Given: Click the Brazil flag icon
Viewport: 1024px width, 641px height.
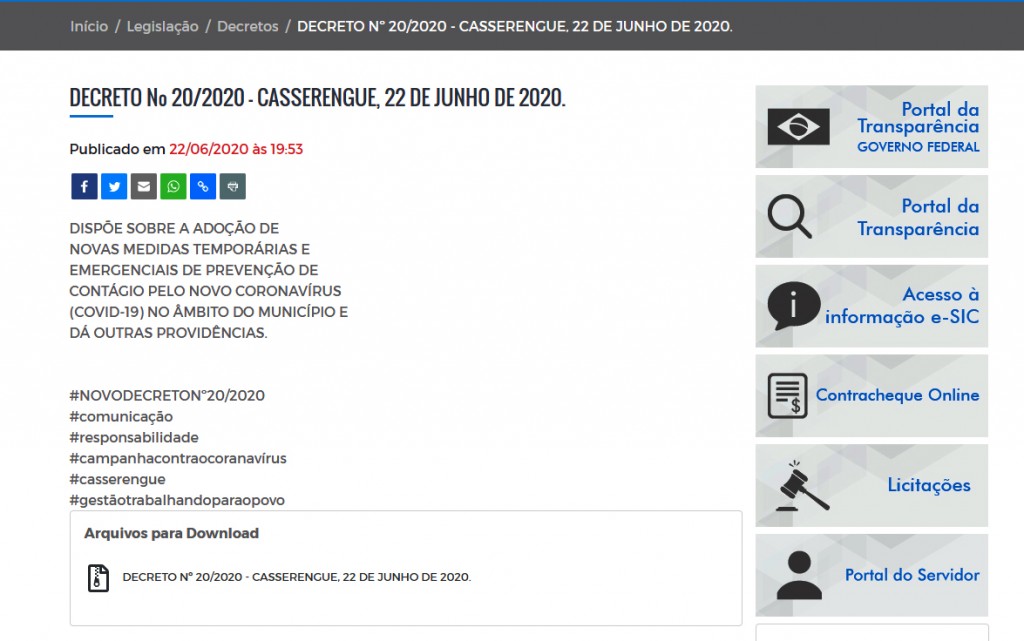Looking at the screenshot, I should pyautogui.click(x=798, y=127).
